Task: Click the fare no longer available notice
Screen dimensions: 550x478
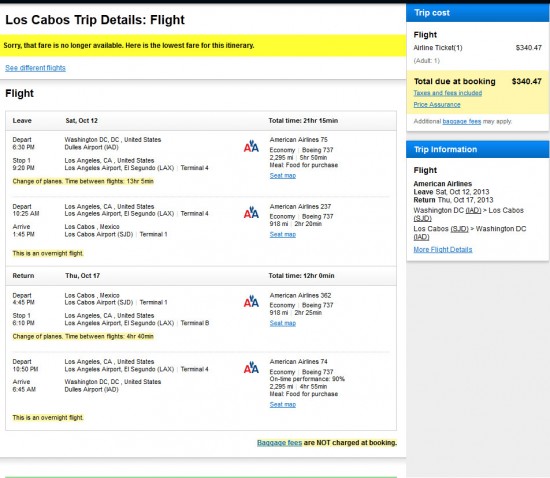Action: (203, 45)
